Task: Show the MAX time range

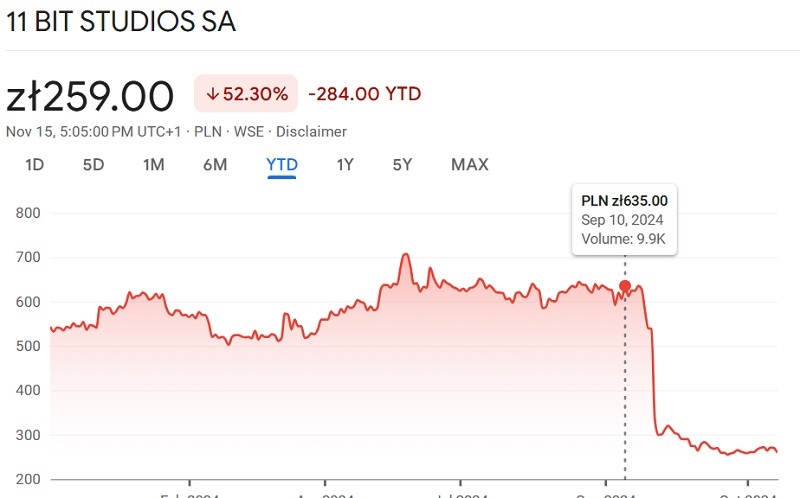Action: coord(469,165)
